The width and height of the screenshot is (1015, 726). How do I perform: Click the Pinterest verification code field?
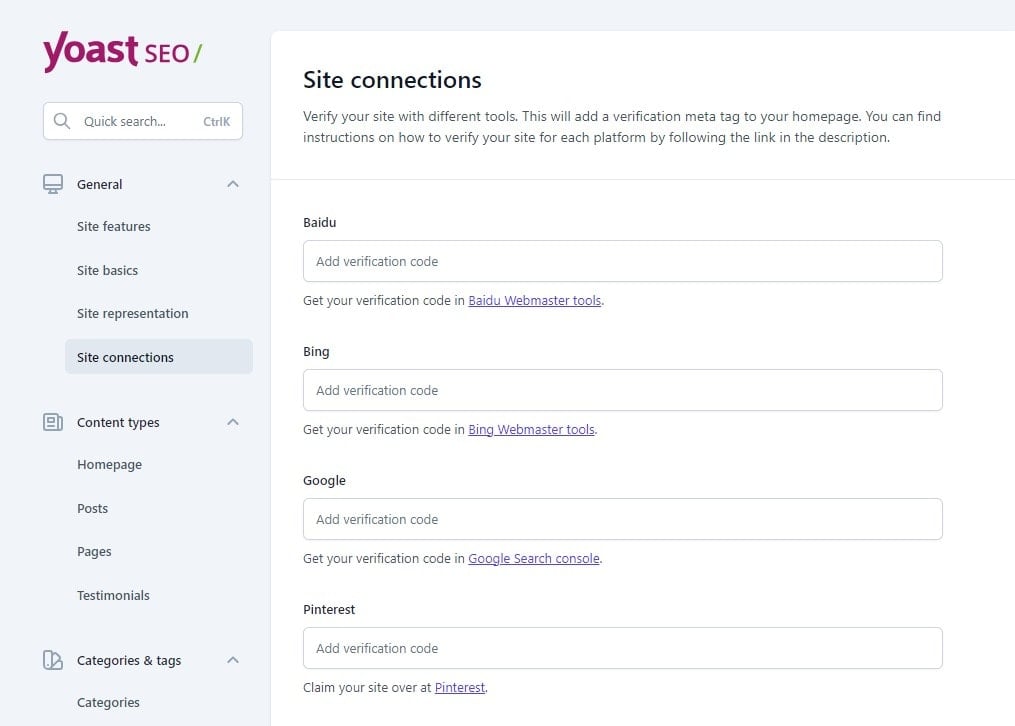[623, 648]
